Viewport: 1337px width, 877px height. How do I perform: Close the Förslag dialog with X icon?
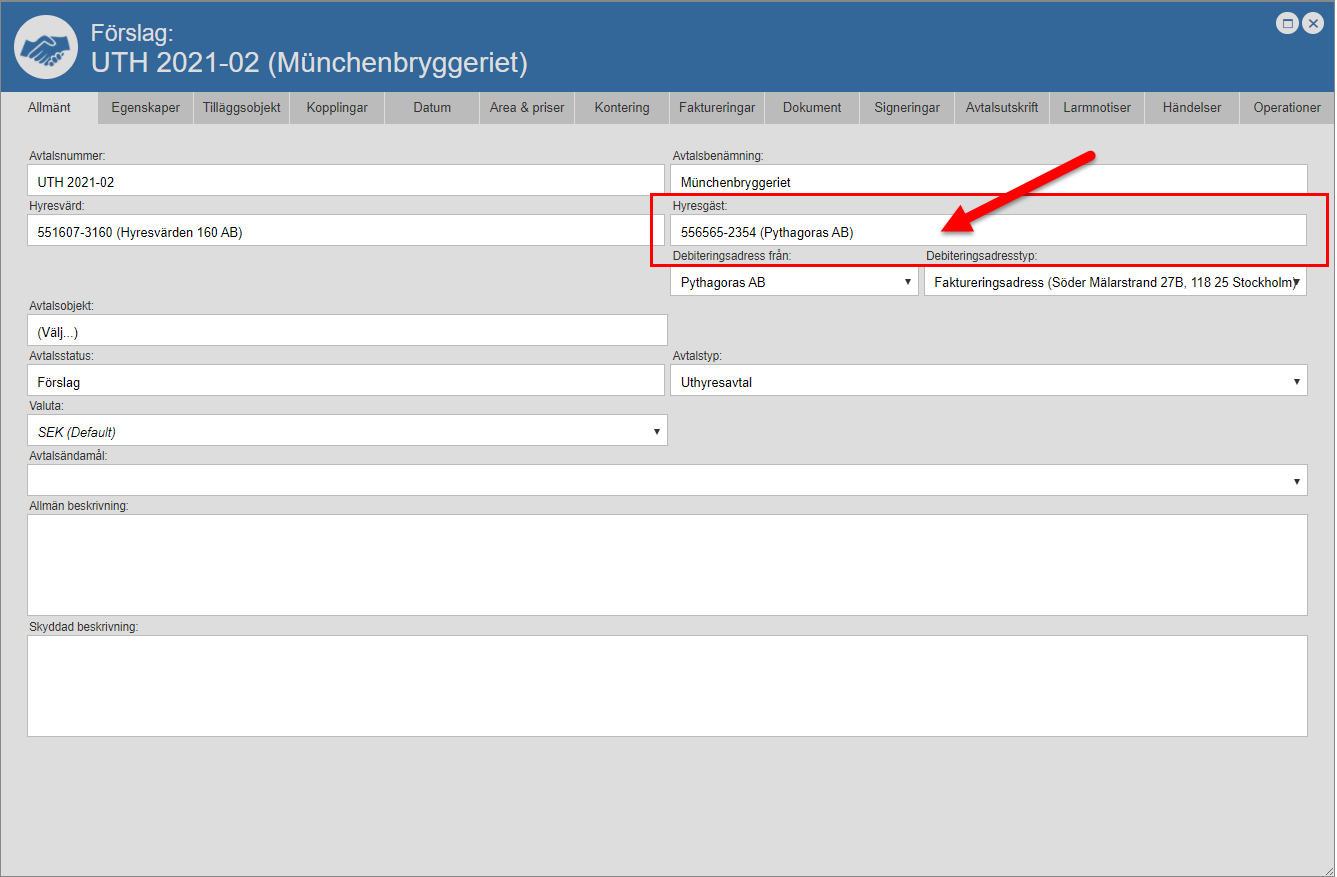click(1313, 23)
